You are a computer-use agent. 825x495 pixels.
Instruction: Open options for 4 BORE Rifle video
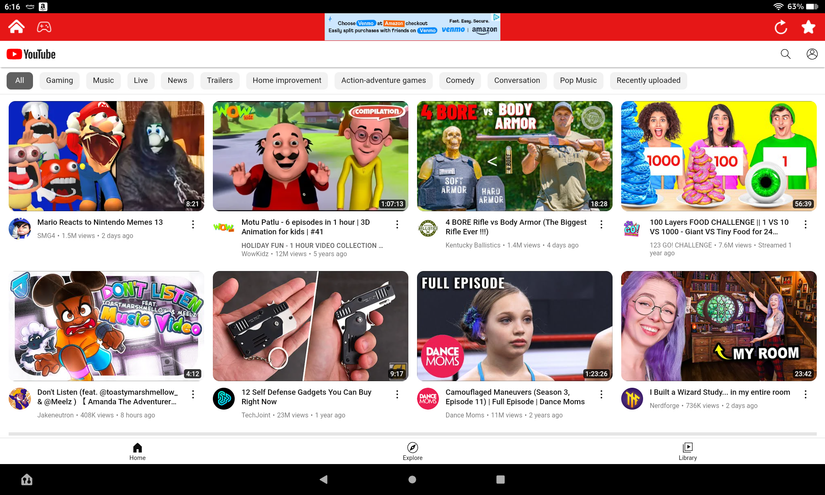pyautogui.click(x=601, y=225)
